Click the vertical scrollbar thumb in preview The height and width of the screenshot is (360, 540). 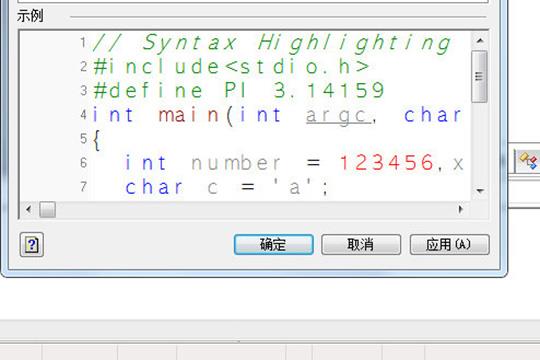(x=479, y=76)
